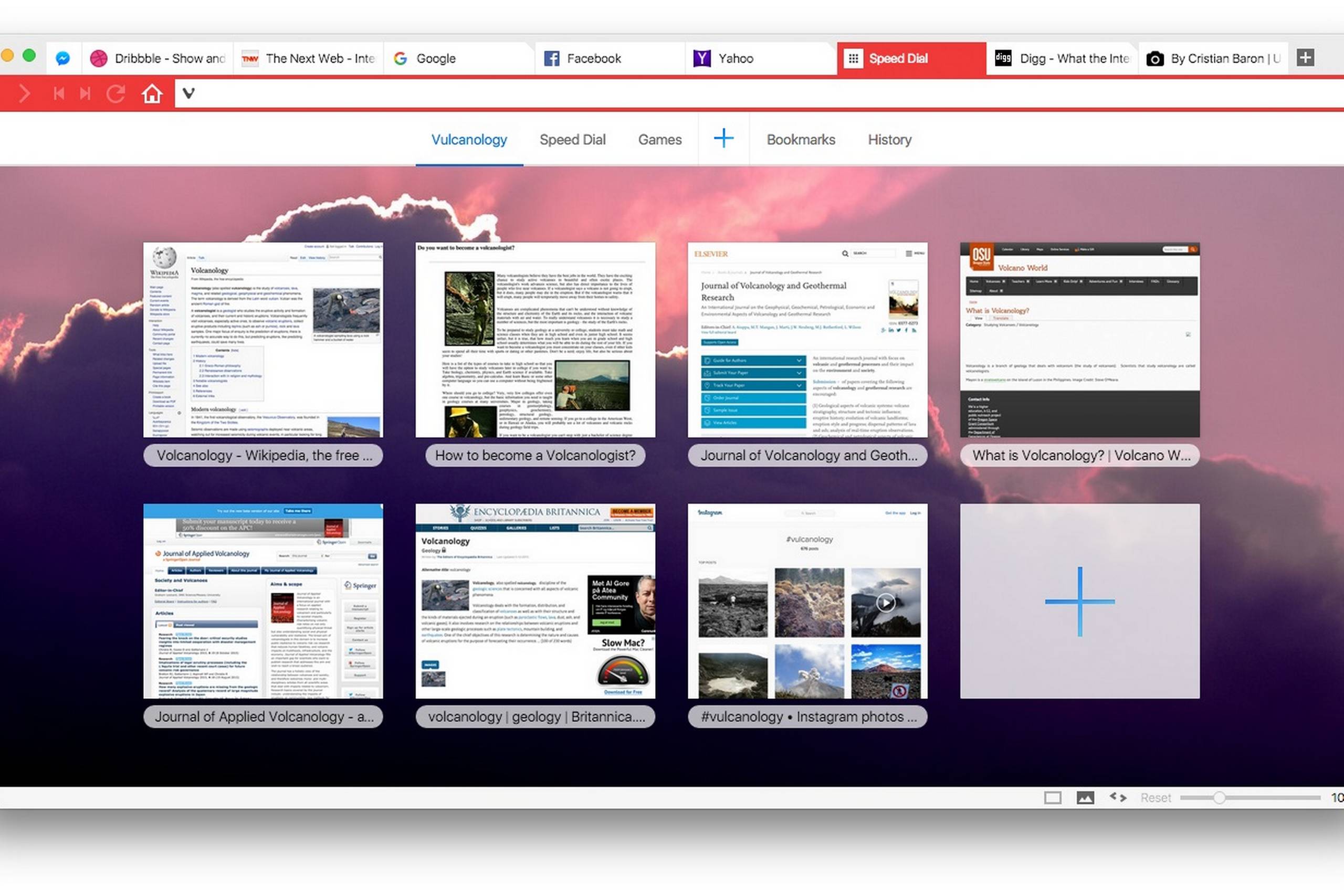Open the pinned Messenger tab
The width and height of the screenshot is (1344, 896).
63,58
